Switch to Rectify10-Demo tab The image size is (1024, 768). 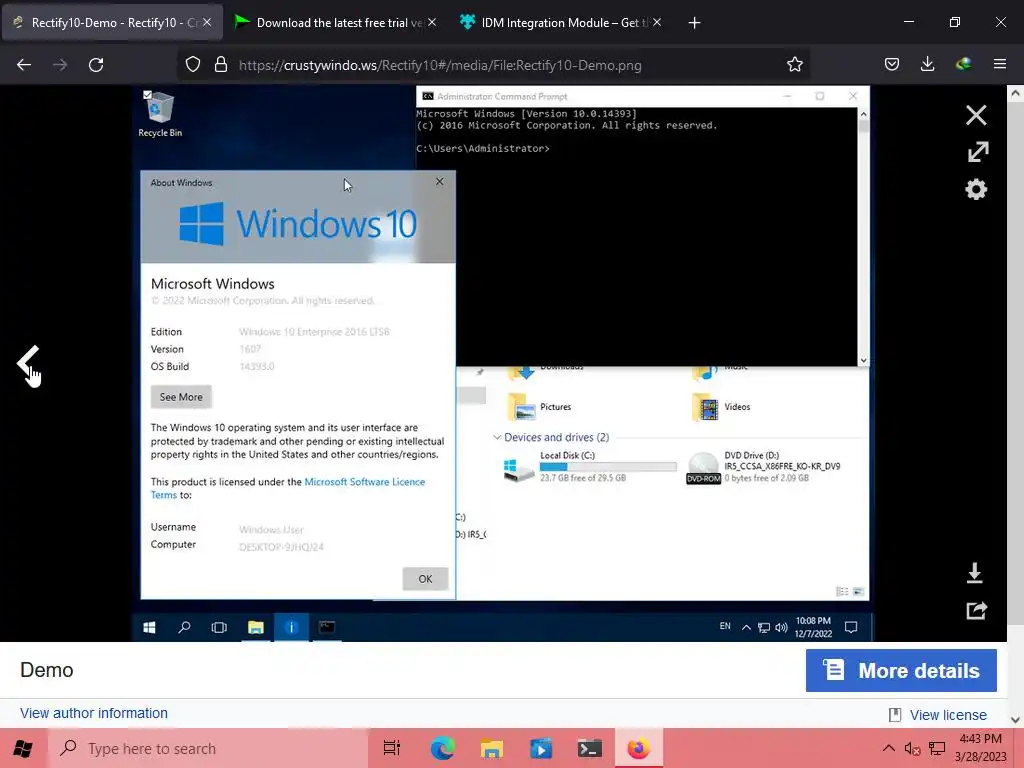(112, 23)
